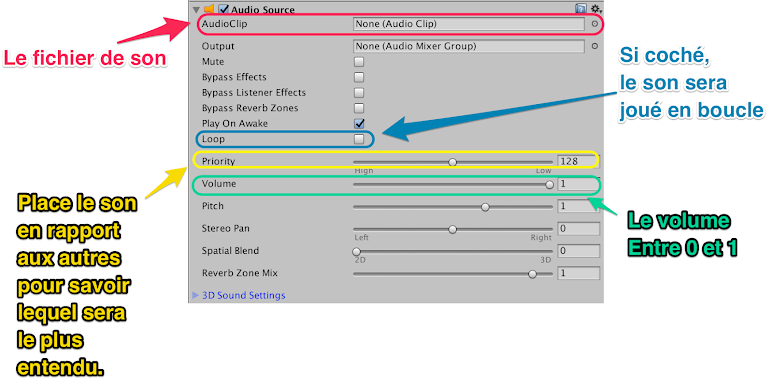Click the Priority value field showing 128
The height and width of the screenshot is (385, 773).
(578, 161)
